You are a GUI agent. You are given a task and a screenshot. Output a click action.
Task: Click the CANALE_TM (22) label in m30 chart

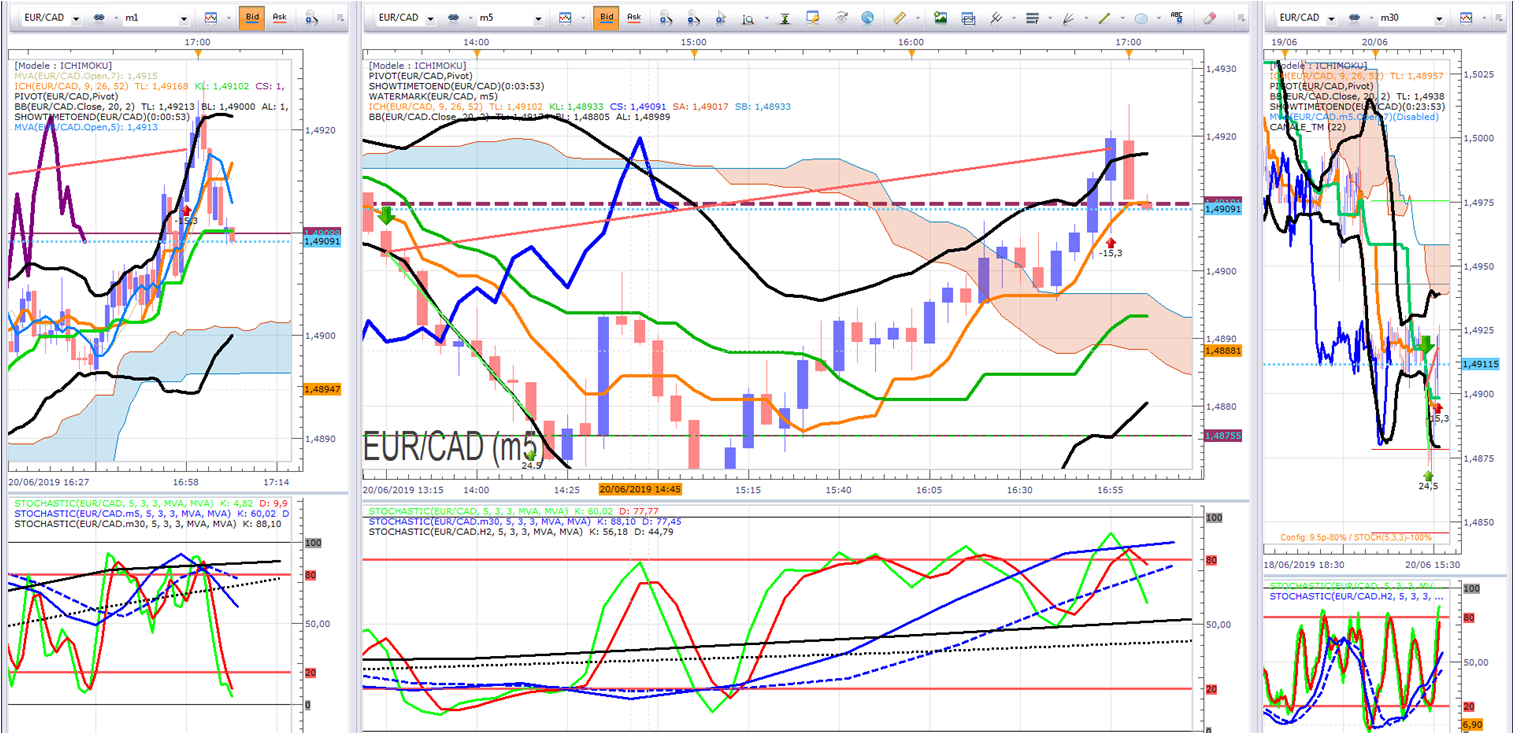[1307, 127]
